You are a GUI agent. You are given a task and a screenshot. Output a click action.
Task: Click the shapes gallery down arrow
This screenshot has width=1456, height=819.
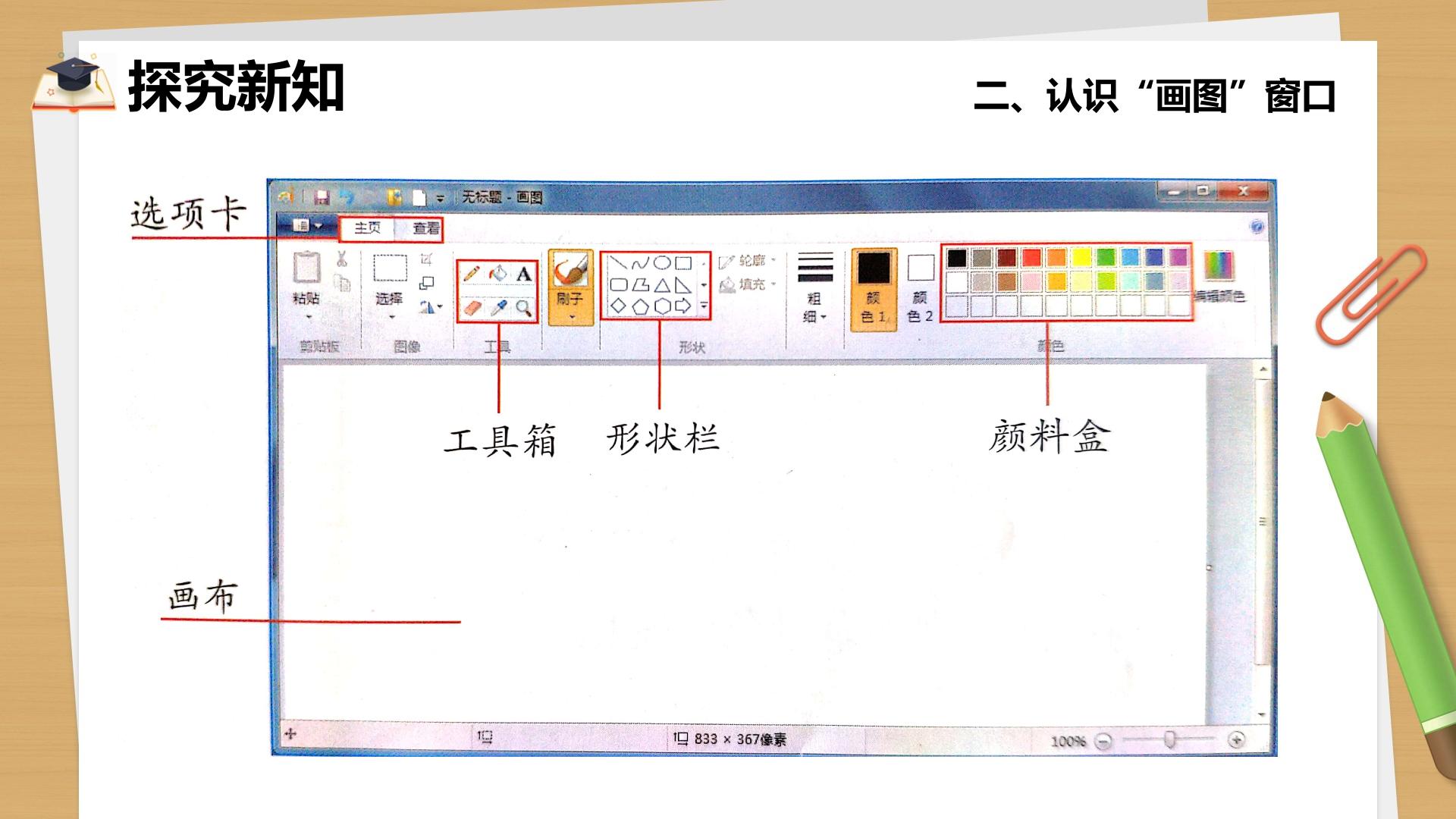click(704, 285)
